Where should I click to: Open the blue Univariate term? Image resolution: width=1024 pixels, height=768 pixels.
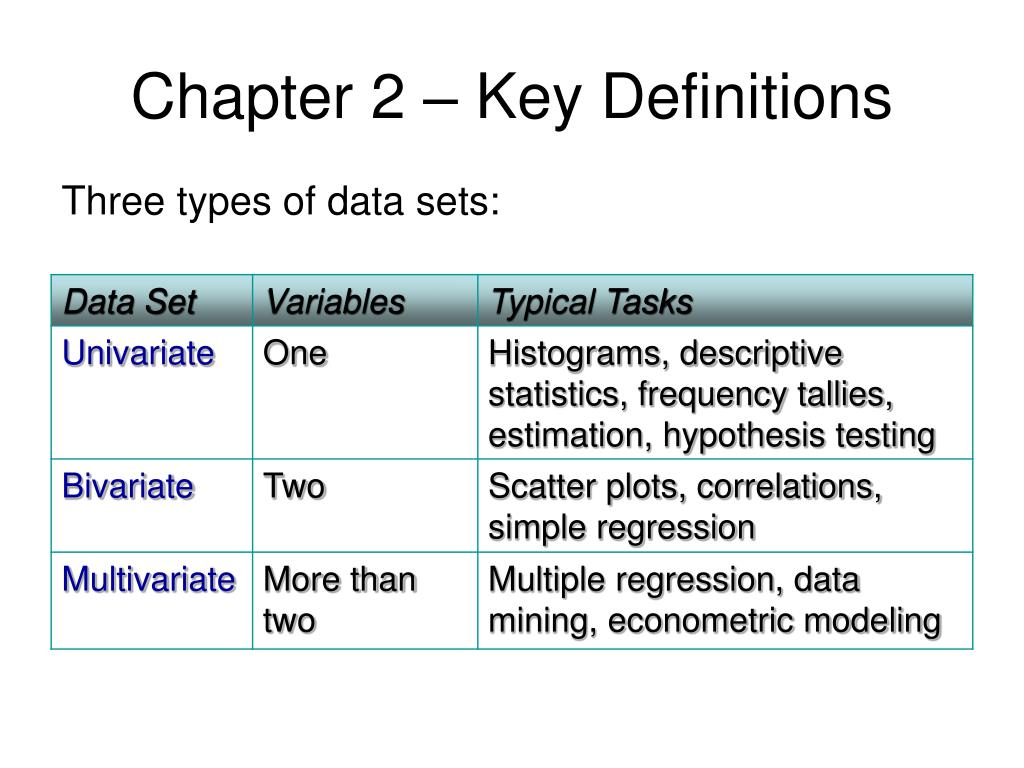point(138,353)
